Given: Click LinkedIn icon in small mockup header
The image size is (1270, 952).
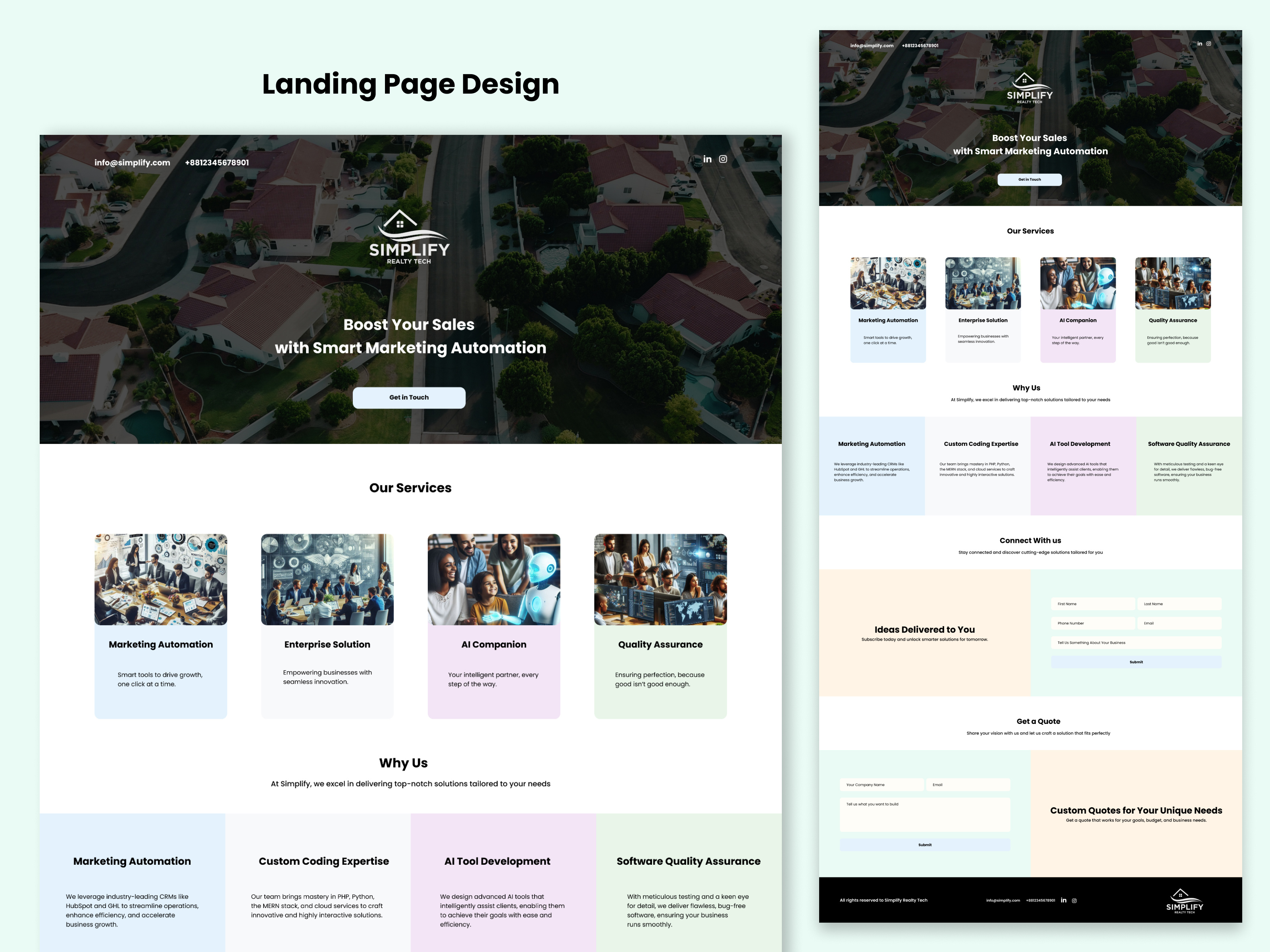Looking at the screenshot, I should [x=1199, y=44].
